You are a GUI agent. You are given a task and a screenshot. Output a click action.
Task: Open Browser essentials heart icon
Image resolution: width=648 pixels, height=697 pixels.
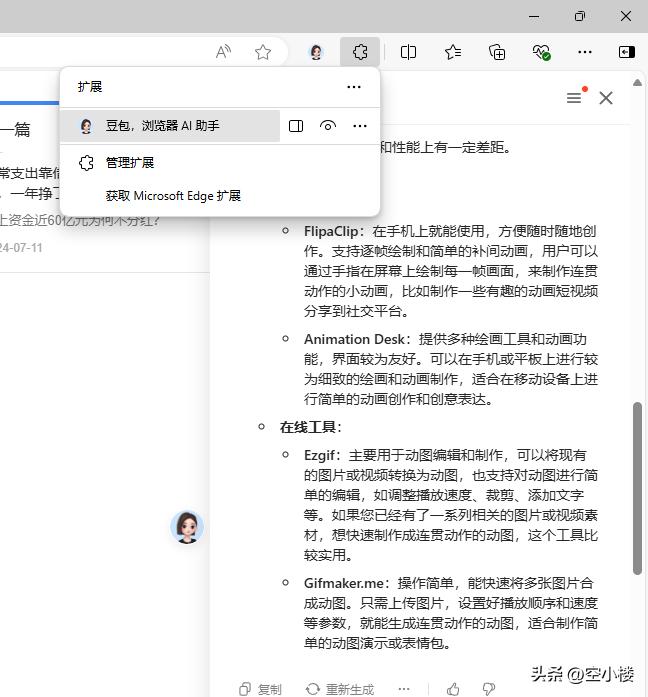click(541, 52)
